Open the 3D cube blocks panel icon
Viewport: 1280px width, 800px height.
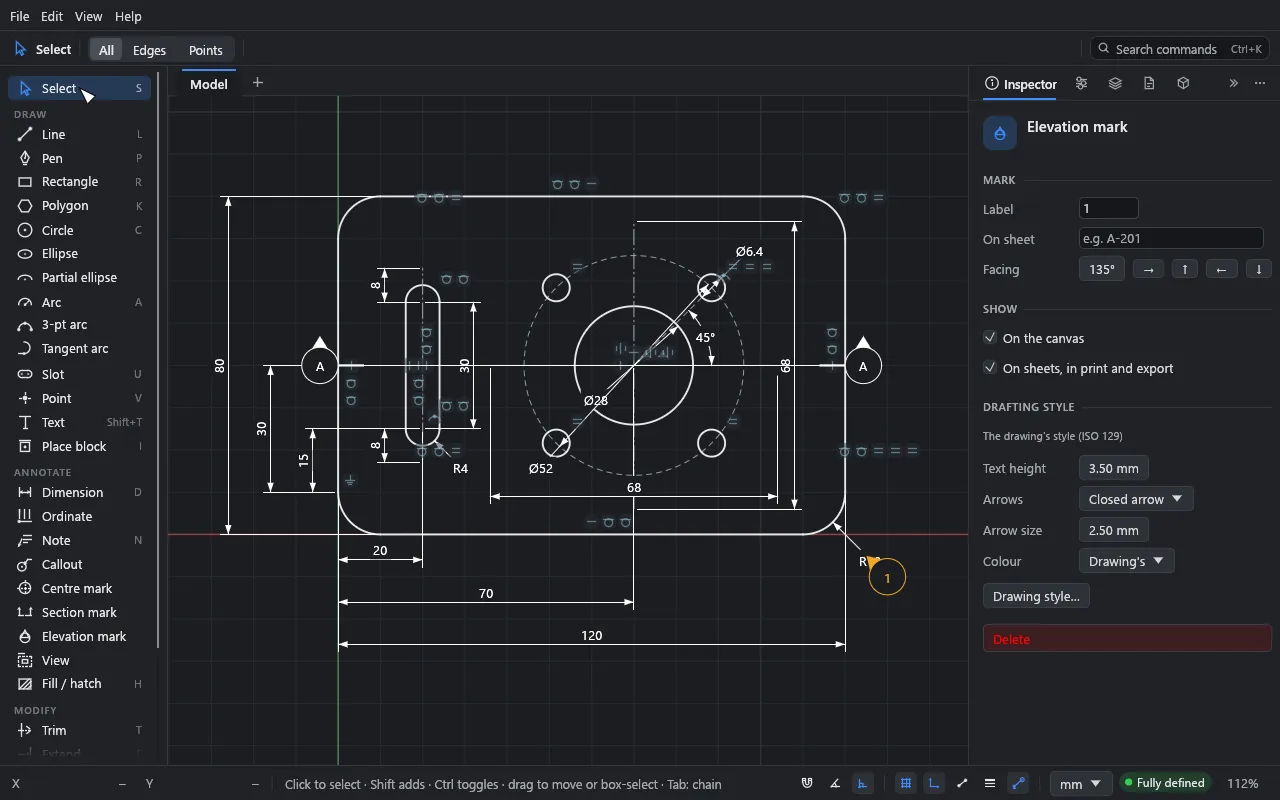coord(1183,84)
